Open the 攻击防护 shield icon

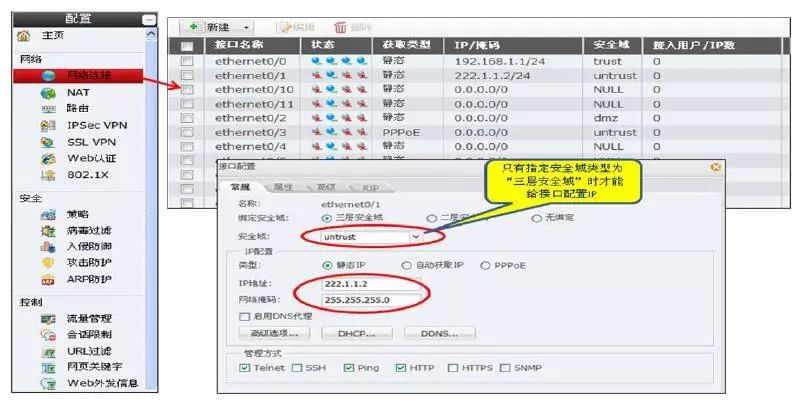pyautogui.click(x=48, y=263)
